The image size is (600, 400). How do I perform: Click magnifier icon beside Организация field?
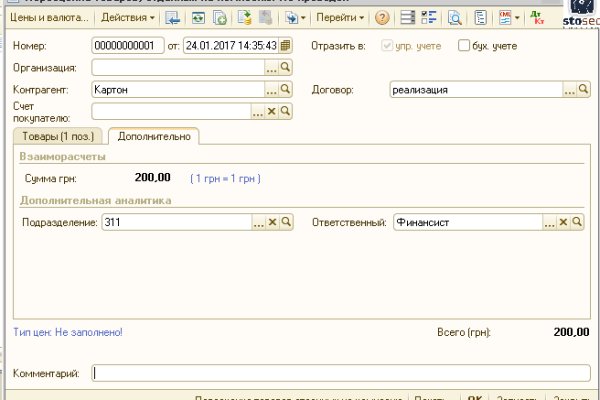pyautogui.click(x=285, y=67)
